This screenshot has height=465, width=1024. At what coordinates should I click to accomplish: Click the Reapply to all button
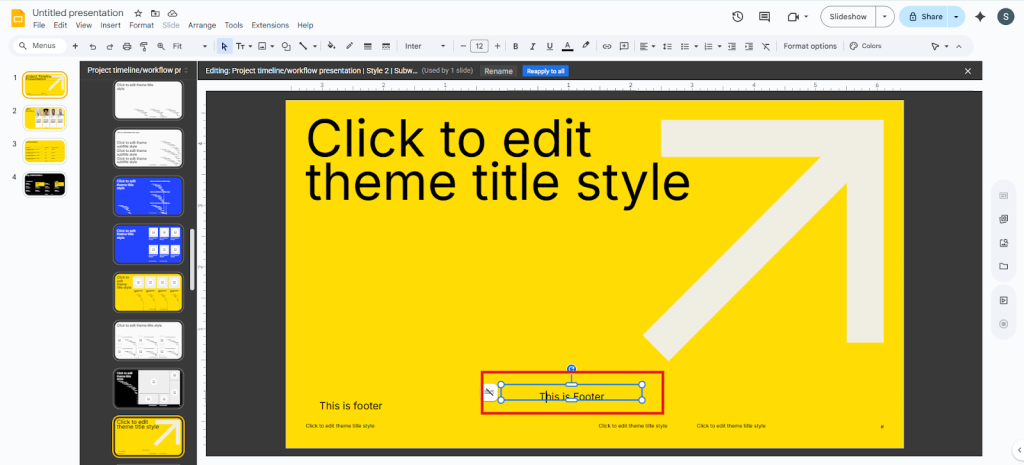(546, 71)
